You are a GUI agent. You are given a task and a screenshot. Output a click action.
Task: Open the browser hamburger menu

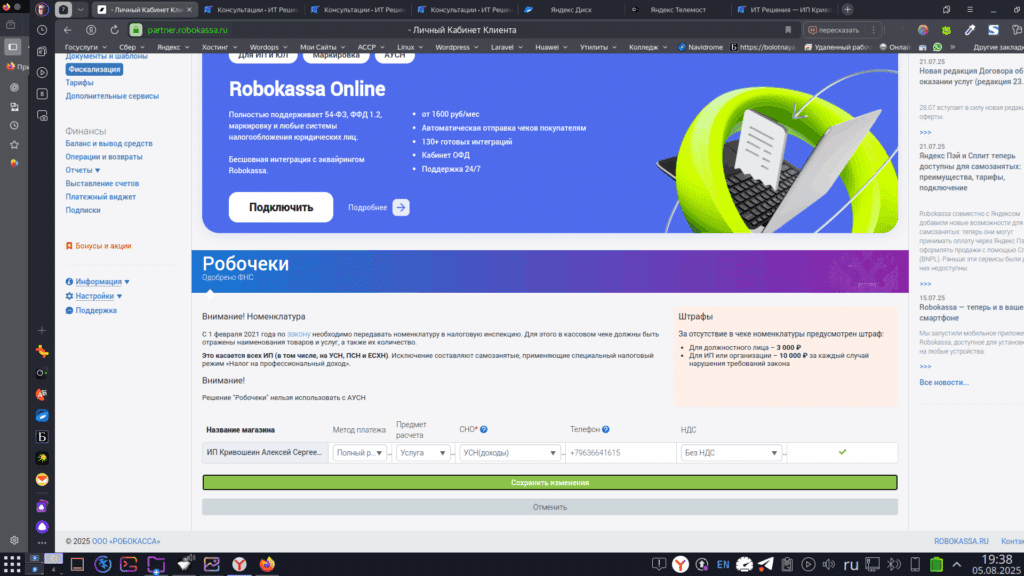point(970,10)
